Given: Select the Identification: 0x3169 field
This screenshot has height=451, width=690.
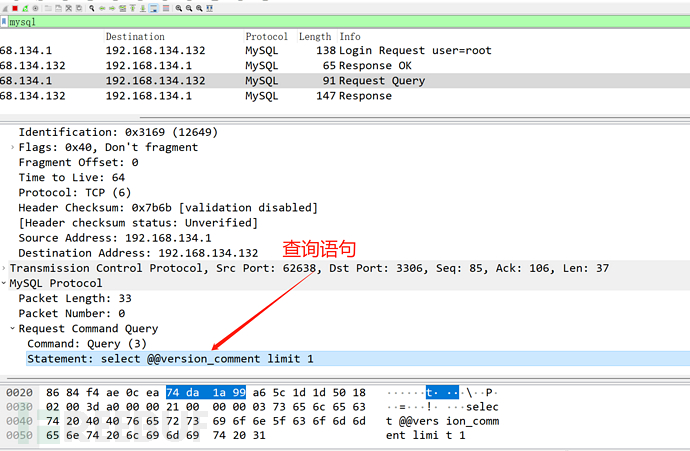Looking at the screenshot, I should (x=118, y=132).
